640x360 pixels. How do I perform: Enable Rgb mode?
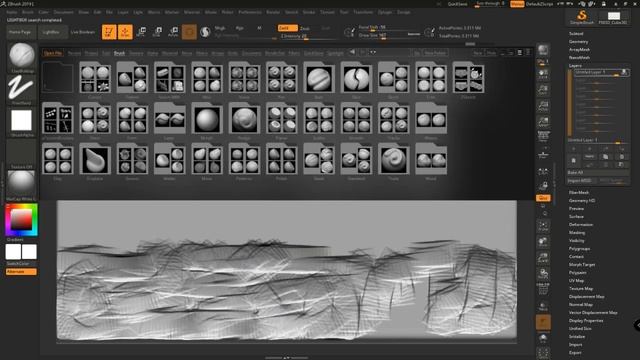pos(240,28)
